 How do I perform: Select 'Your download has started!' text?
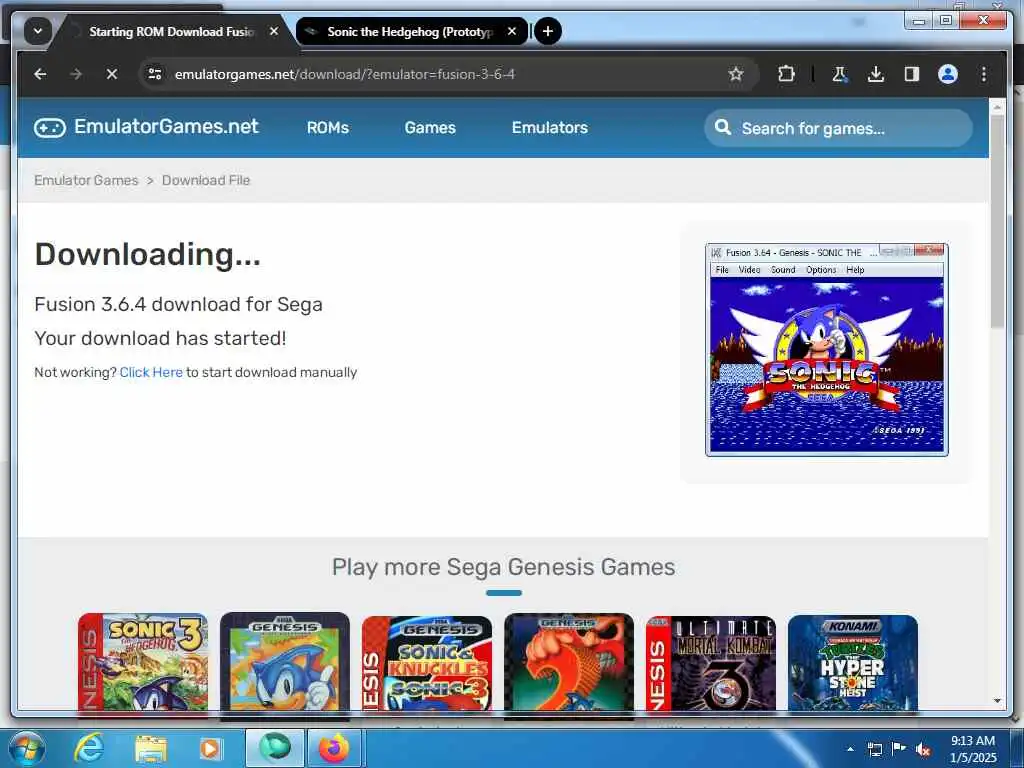click(160, 338)
